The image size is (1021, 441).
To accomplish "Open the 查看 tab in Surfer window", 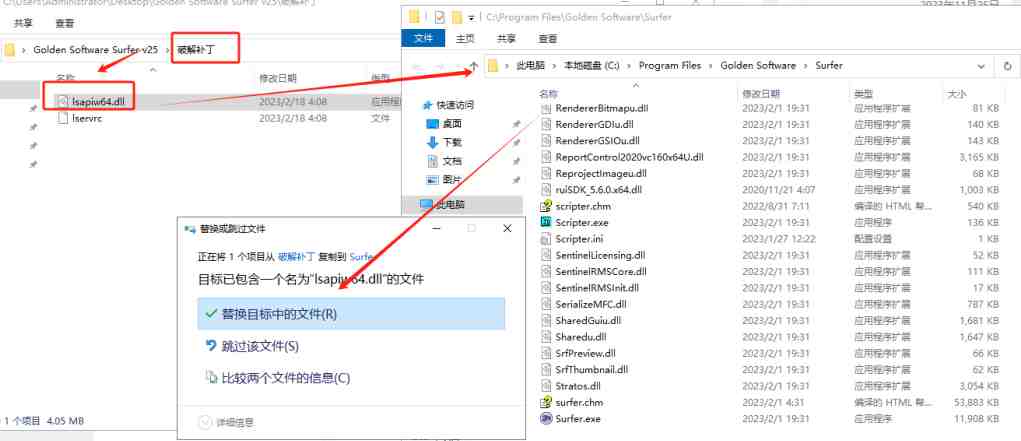I will coord(547,38).
